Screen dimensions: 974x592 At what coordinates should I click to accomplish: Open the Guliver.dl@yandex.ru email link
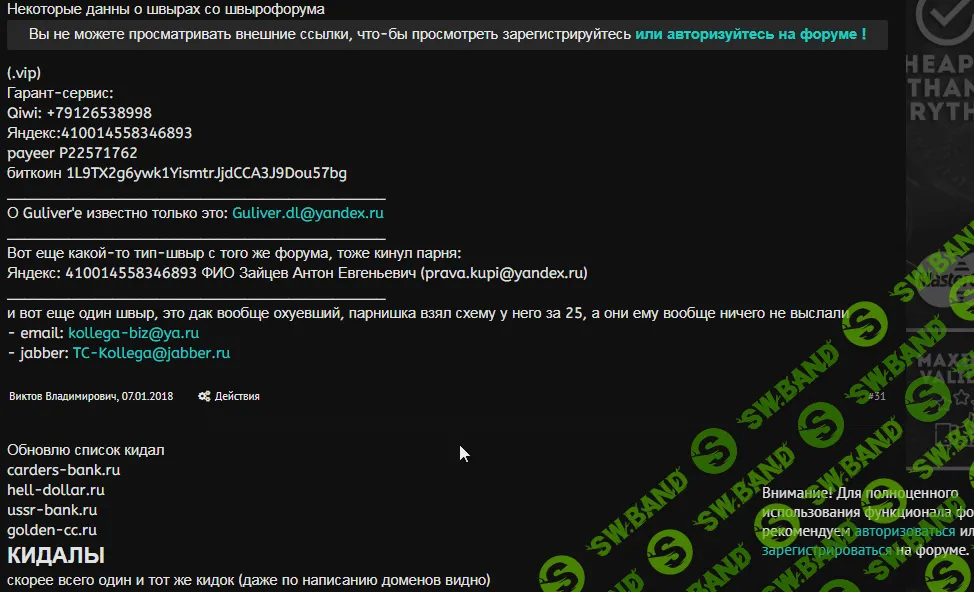pyautogui.click(x=308, y=213)
